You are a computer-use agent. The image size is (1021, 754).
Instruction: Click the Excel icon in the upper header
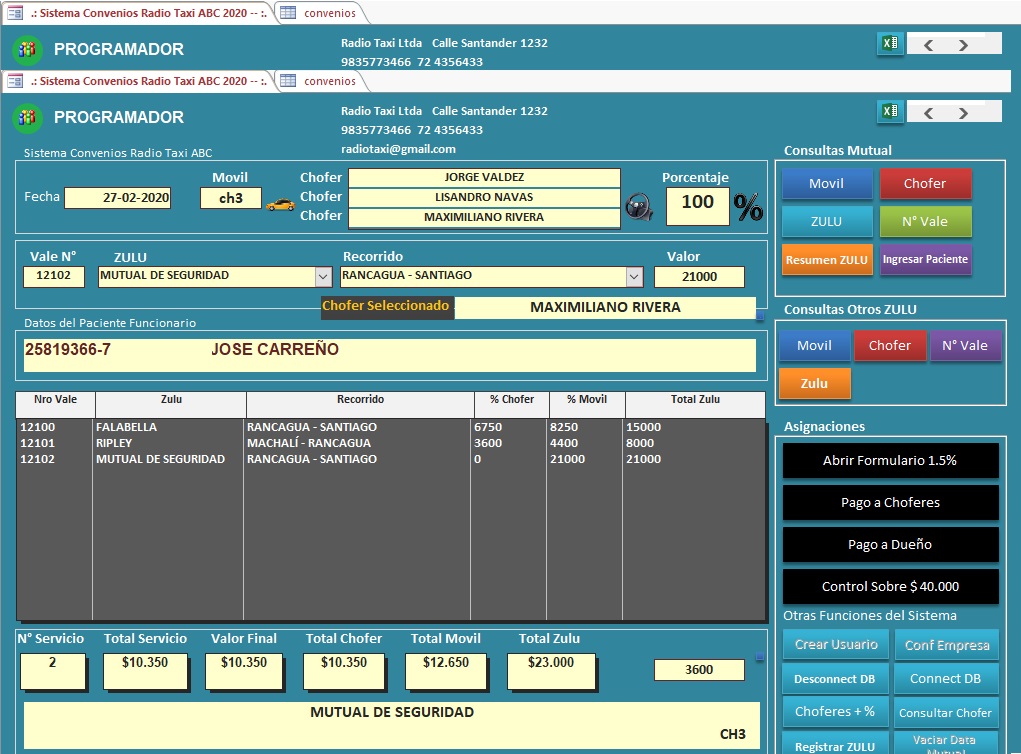tap(889, 44)
